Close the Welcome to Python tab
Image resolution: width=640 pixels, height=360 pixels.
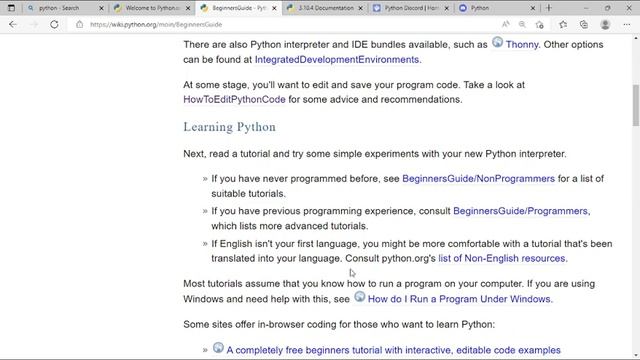(188, 8)
